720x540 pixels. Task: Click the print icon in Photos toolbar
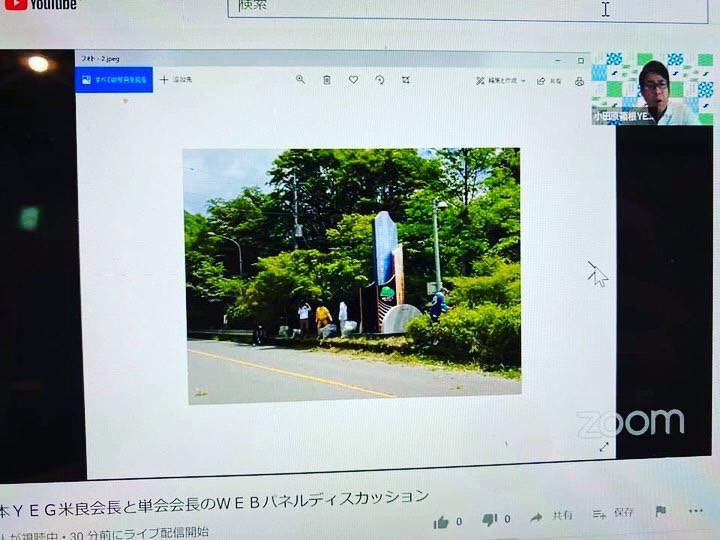click(579, 81)
